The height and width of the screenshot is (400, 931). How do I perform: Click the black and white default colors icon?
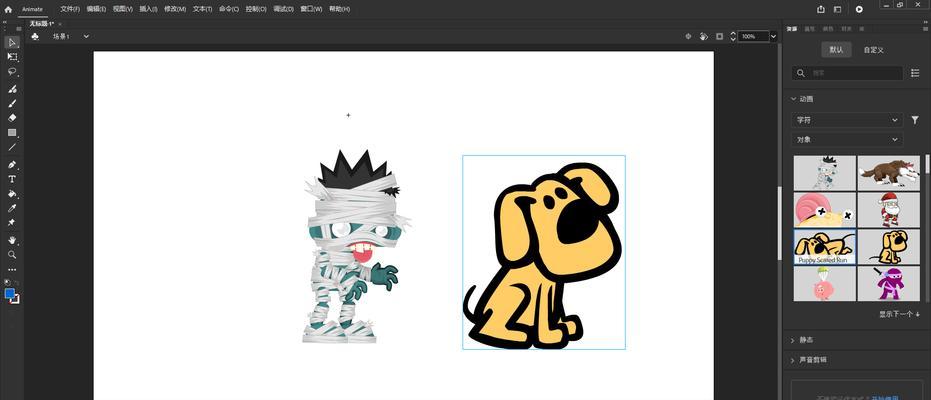(7, 282)
